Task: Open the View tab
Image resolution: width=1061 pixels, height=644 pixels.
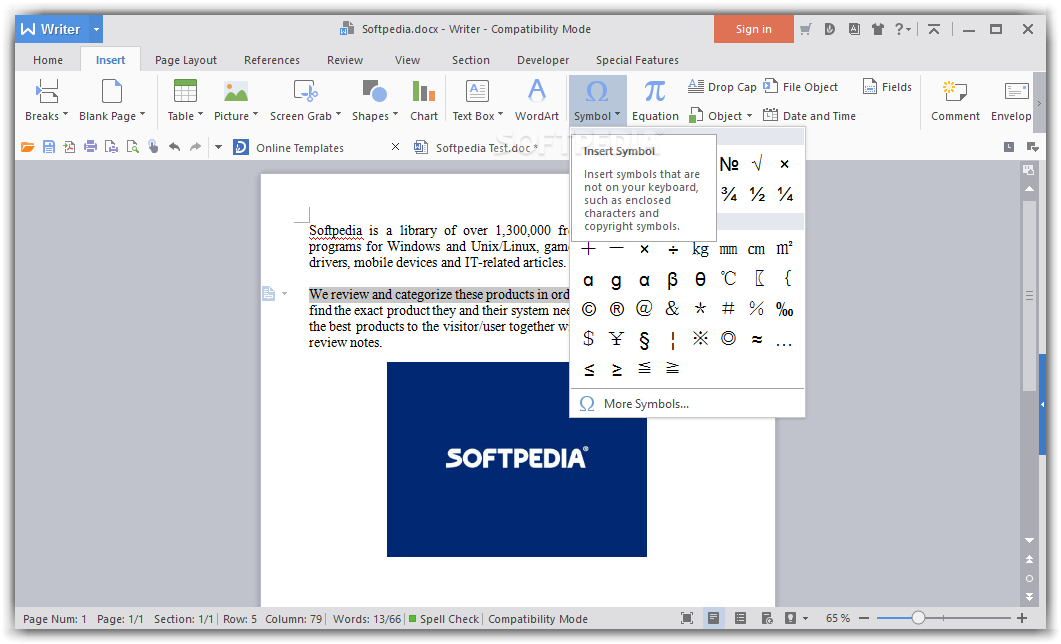Action: (x=407, y=60)
